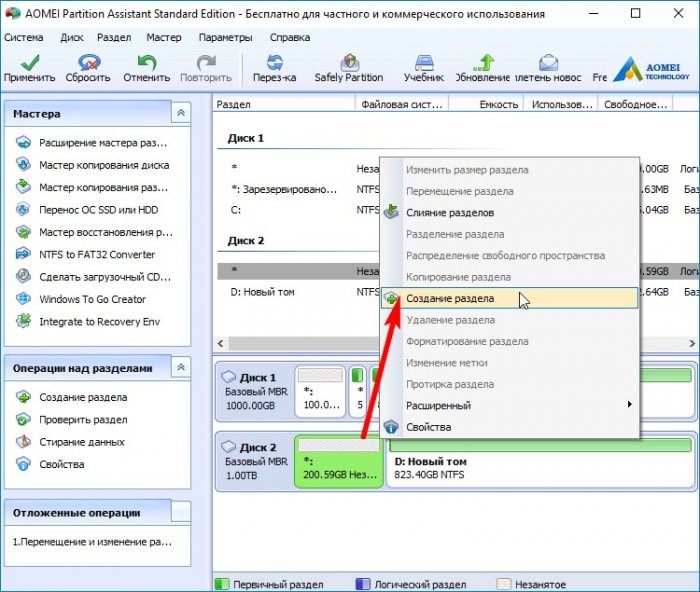
Task: Open the Safely Partition toolbar icon
Action: tap(350, 63)
